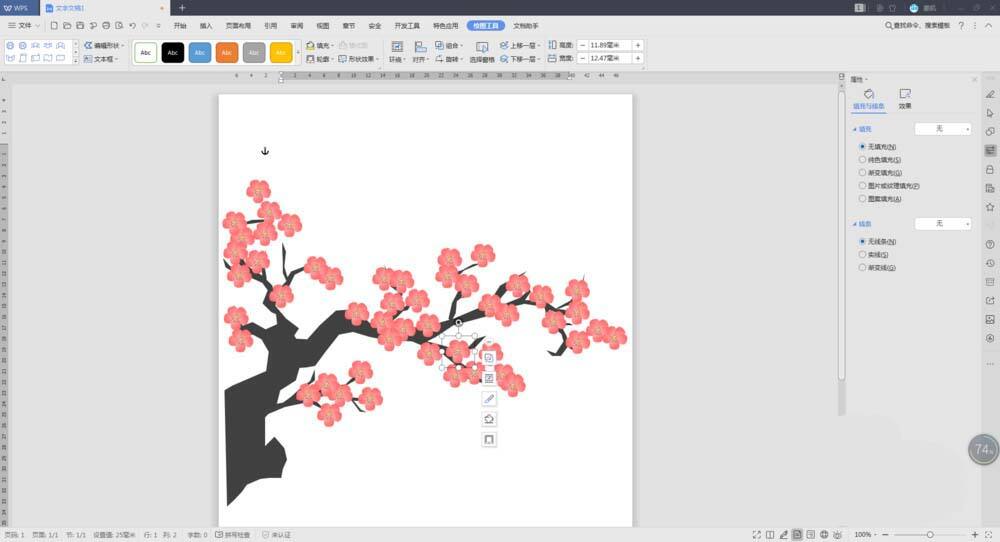Open the fill preset dropdown showing 无

click(943, 129)
